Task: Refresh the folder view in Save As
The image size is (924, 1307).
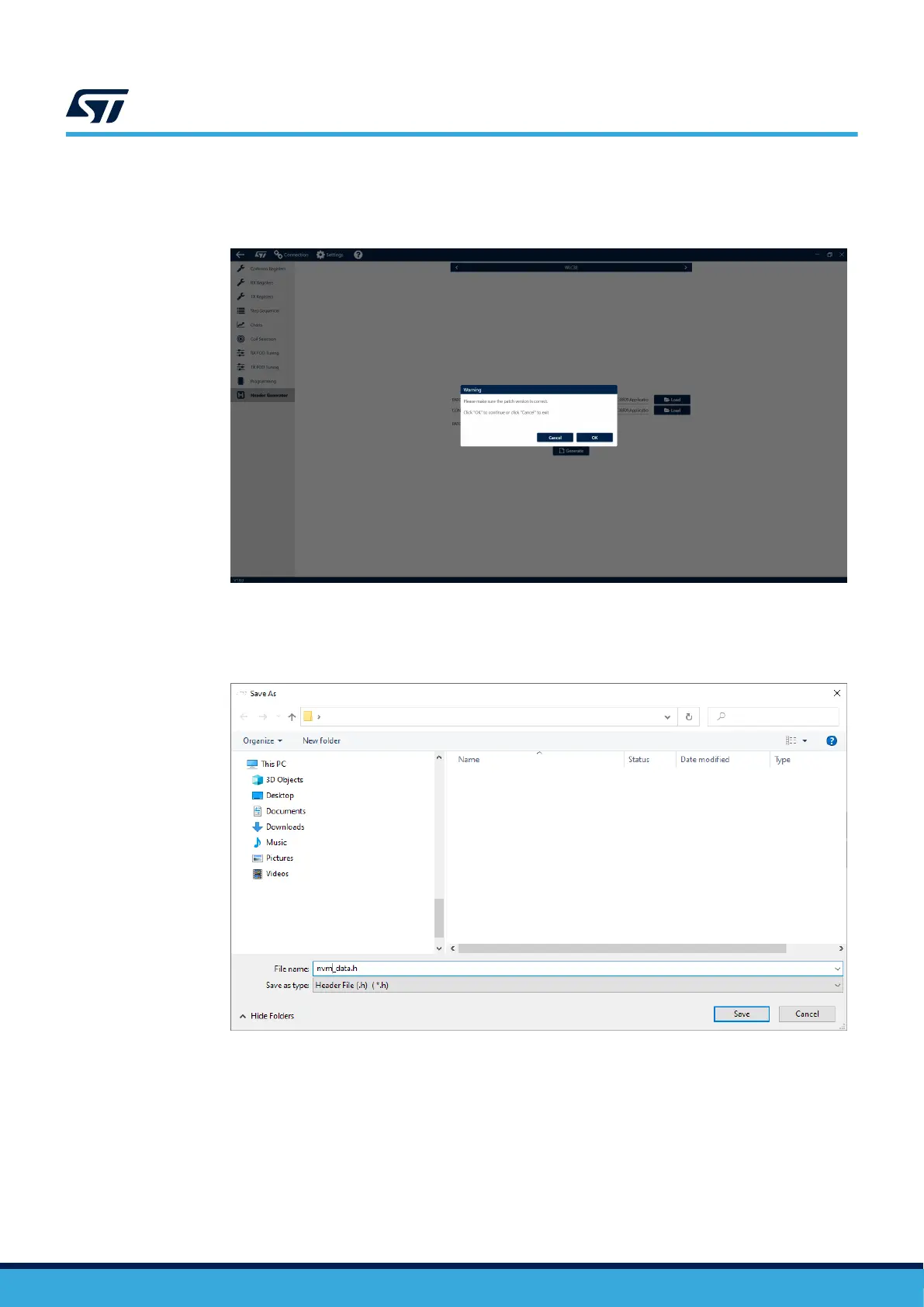Action: [689, 716]
